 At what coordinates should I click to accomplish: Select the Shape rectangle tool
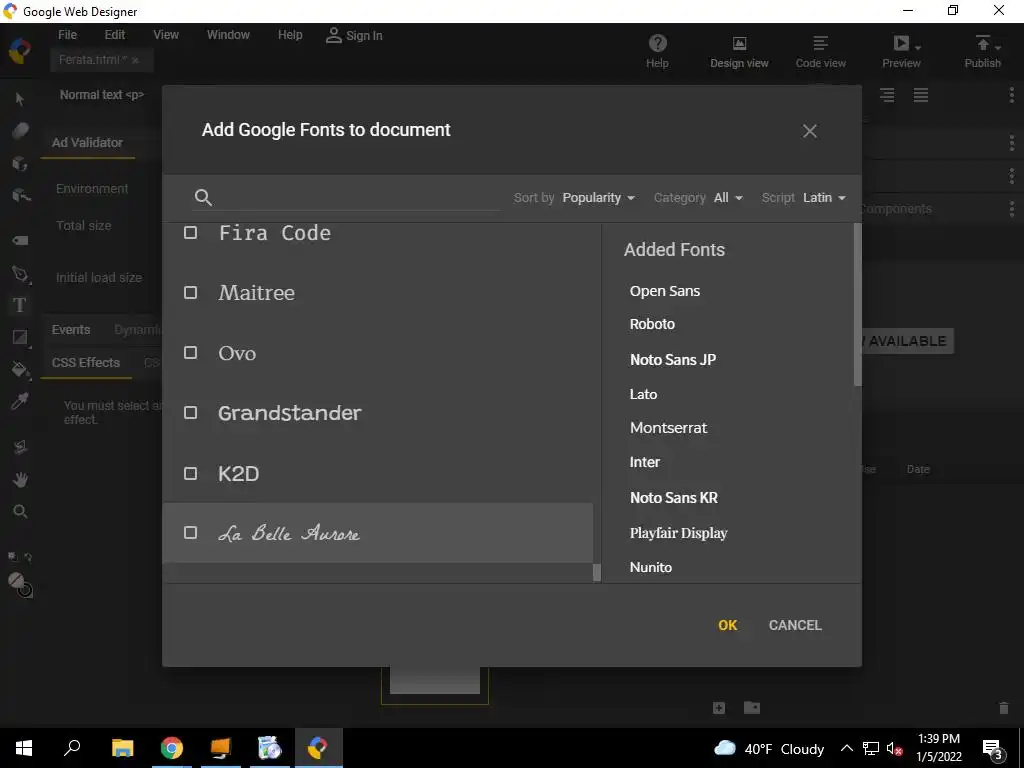(20, 337)
